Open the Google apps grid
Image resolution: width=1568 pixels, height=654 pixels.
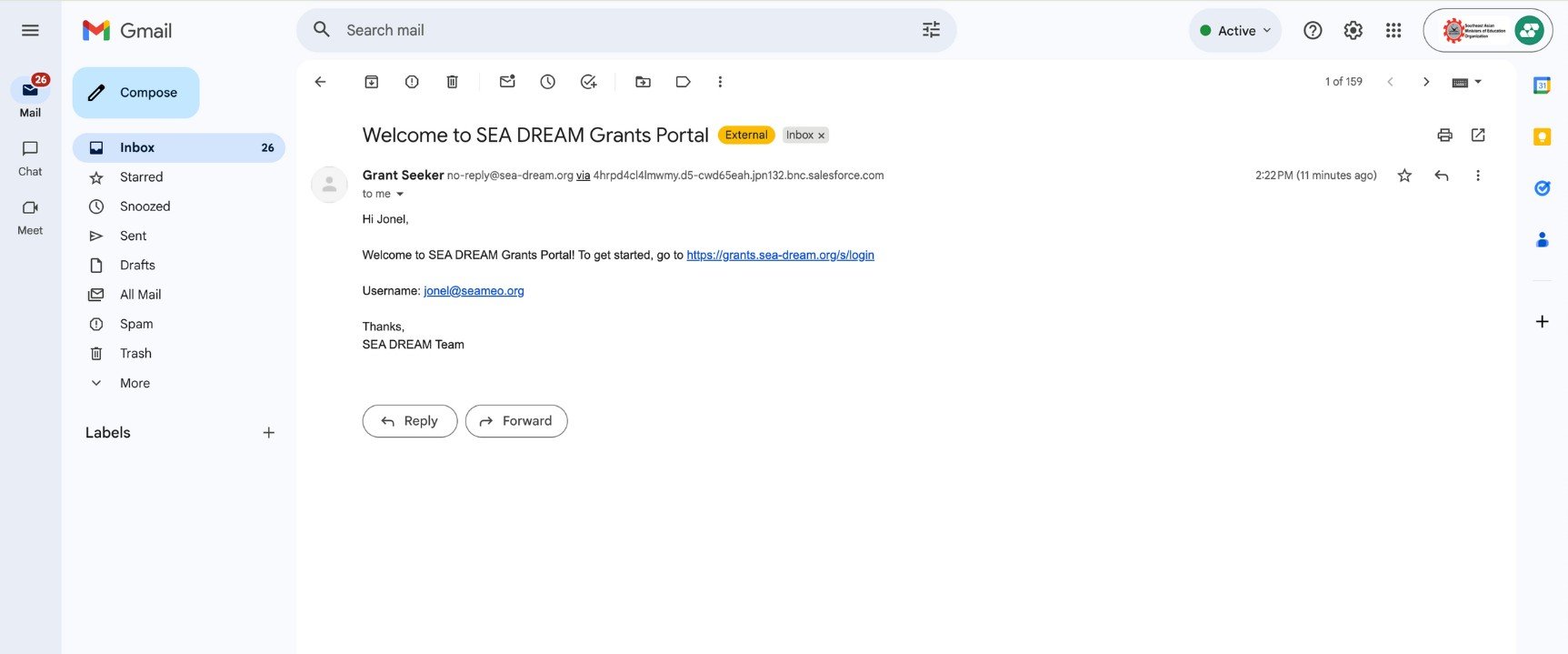point(1393,30)
